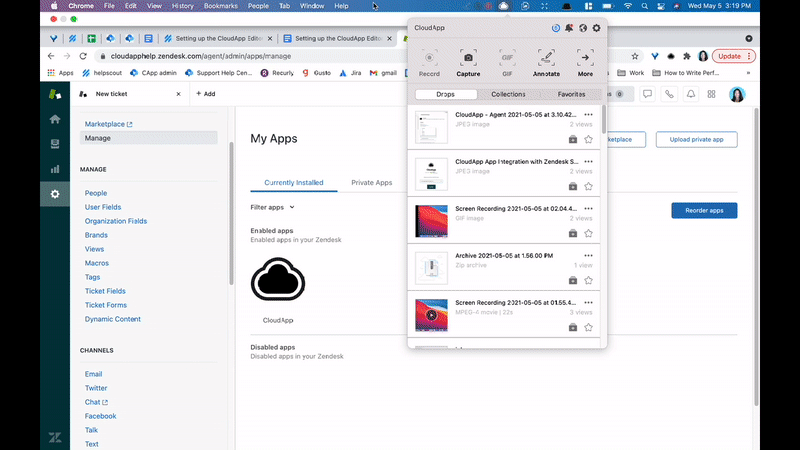Click the Reorder apps button
This screenshot has width=800, height=450.
[x=704, y=210]
